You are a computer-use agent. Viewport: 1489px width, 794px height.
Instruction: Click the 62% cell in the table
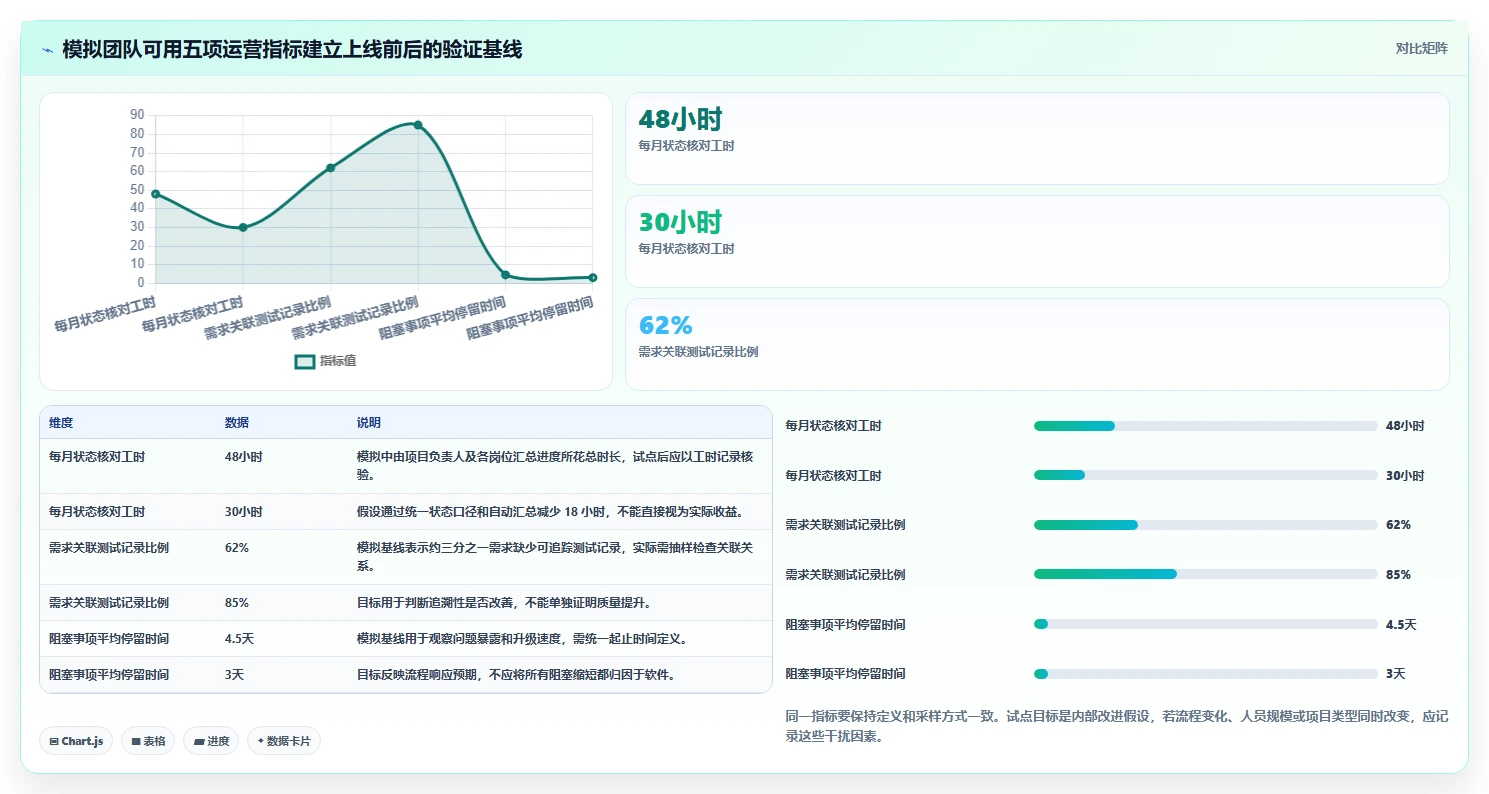[237, 548]
